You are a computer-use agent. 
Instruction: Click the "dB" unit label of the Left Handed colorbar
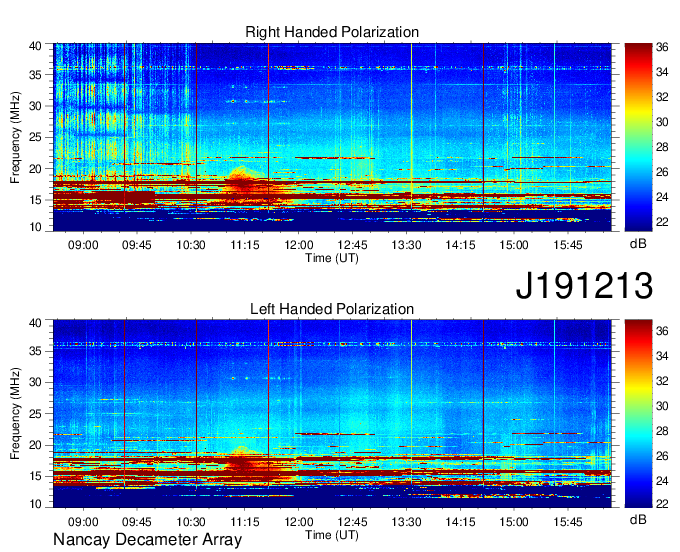(x=638, y=519)
